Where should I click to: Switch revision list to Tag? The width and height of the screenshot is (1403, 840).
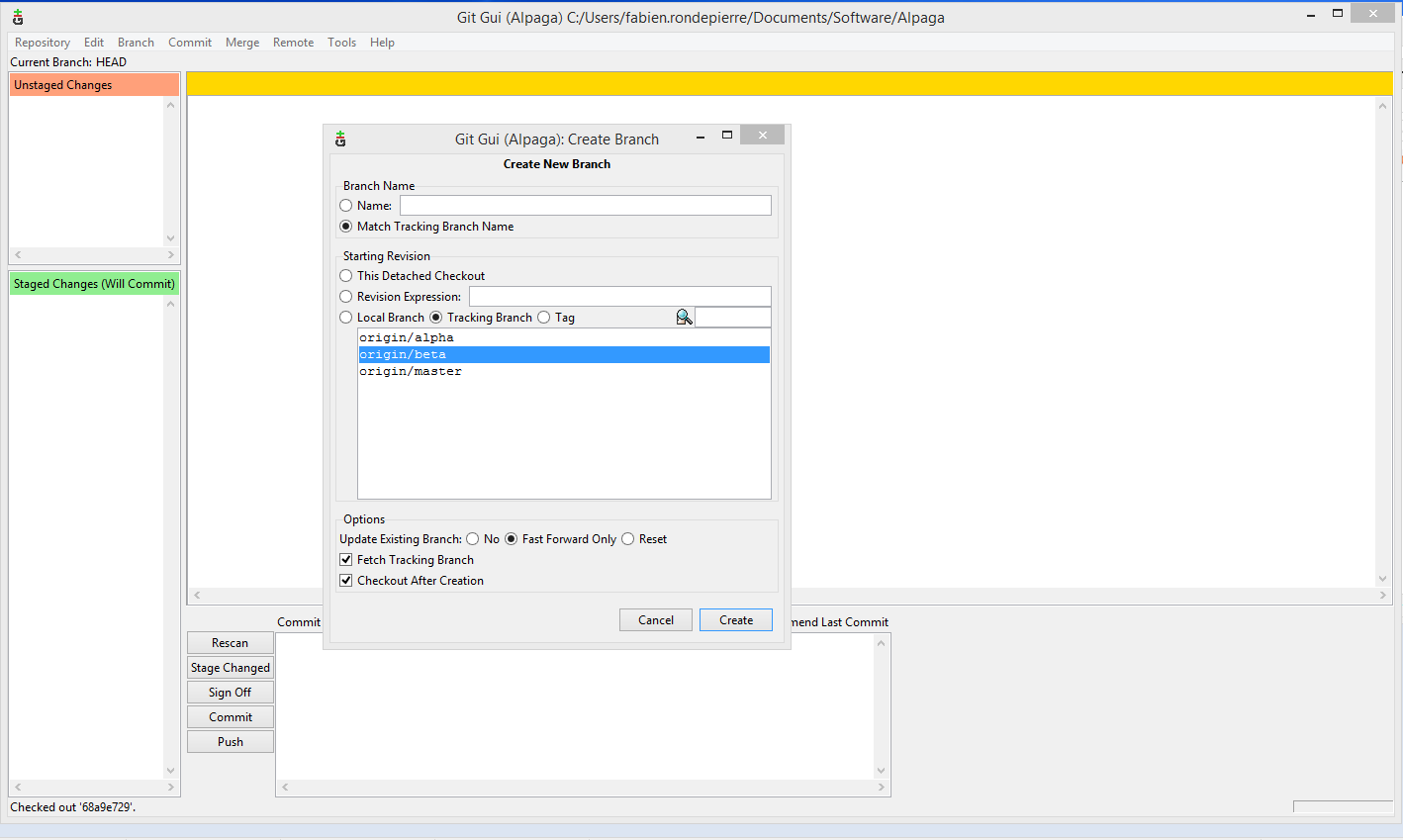(x=544, y=318)
